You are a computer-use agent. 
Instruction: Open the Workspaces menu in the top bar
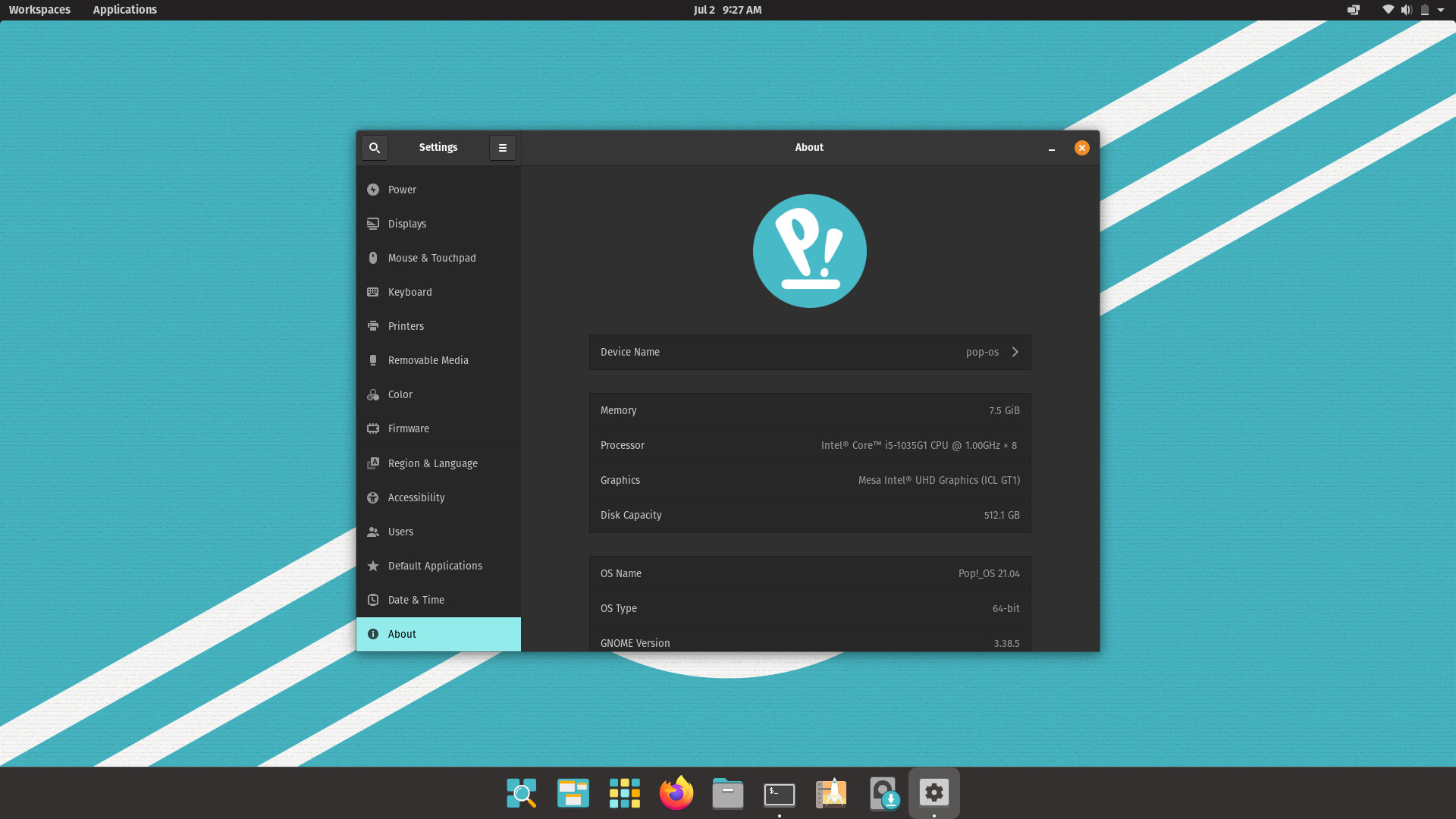[x=39, y=10]
